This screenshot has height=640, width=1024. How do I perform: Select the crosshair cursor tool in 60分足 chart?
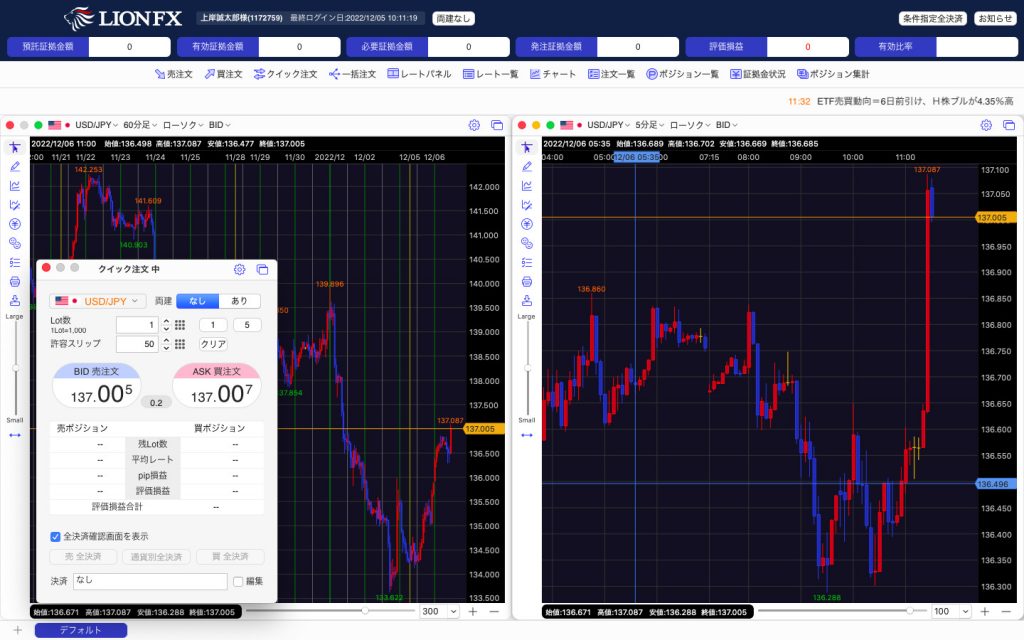[x=14, y=147]
